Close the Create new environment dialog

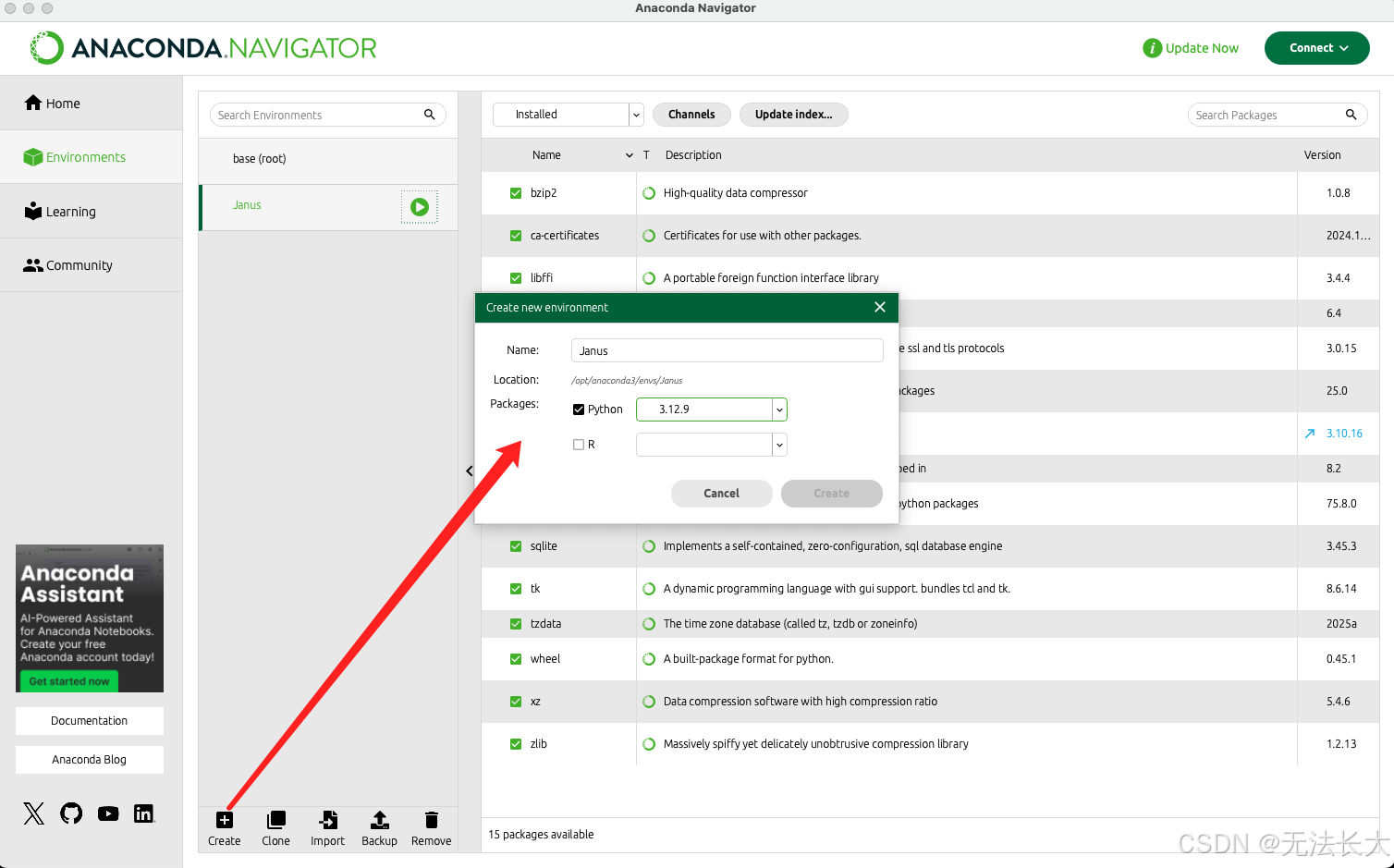pyautogui.click(x=880, y=307)
